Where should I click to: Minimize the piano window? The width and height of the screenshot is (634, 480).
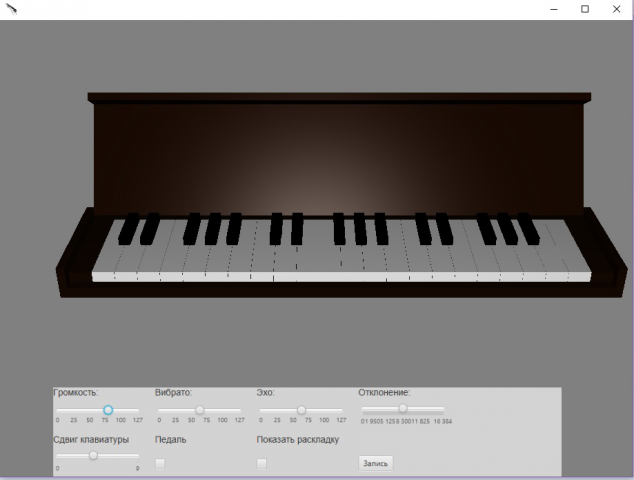tap(554, 9)
